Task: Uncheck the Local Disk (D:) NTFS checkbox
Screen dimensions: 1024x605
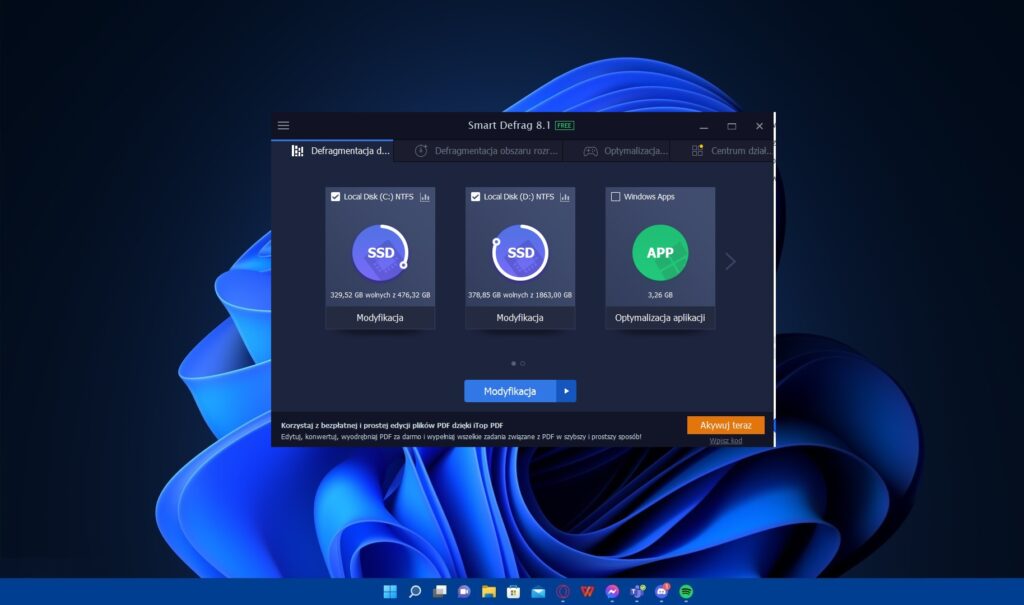Action: tap(475, 197)
